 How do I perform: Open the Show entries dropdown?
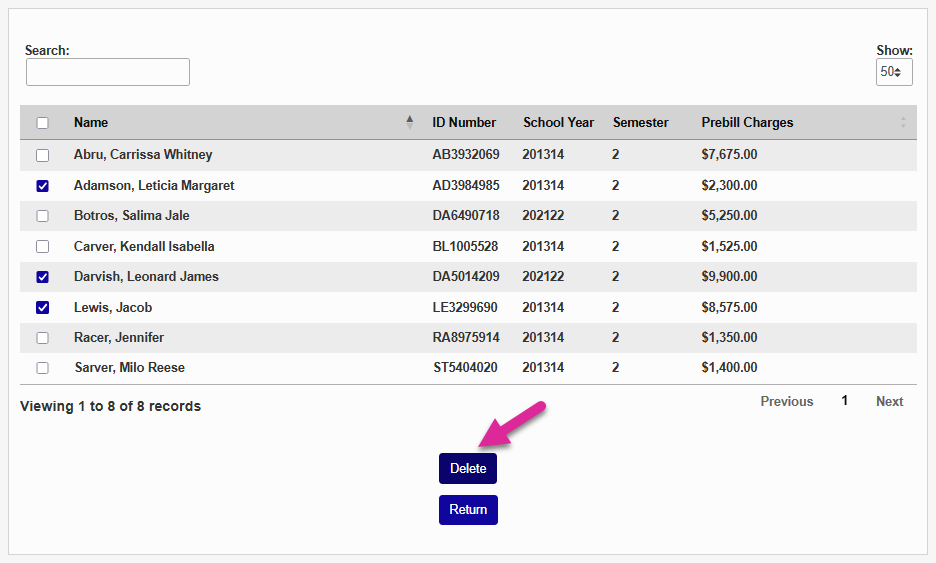click(893, 72)
